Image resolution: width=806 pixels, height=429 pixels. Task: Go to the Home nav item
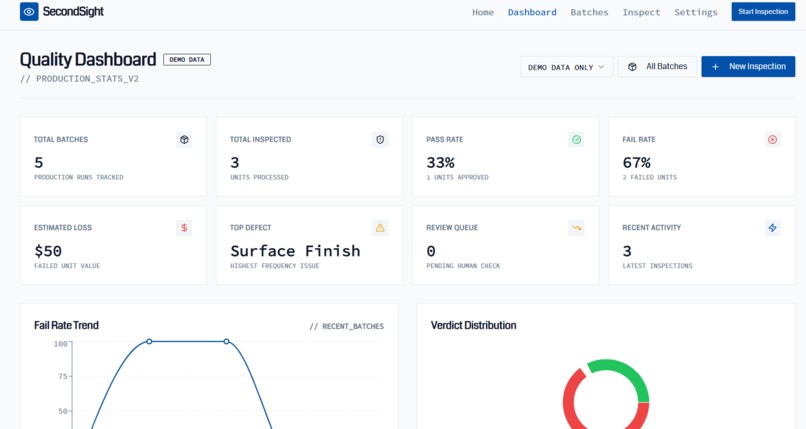pos(483,12)
